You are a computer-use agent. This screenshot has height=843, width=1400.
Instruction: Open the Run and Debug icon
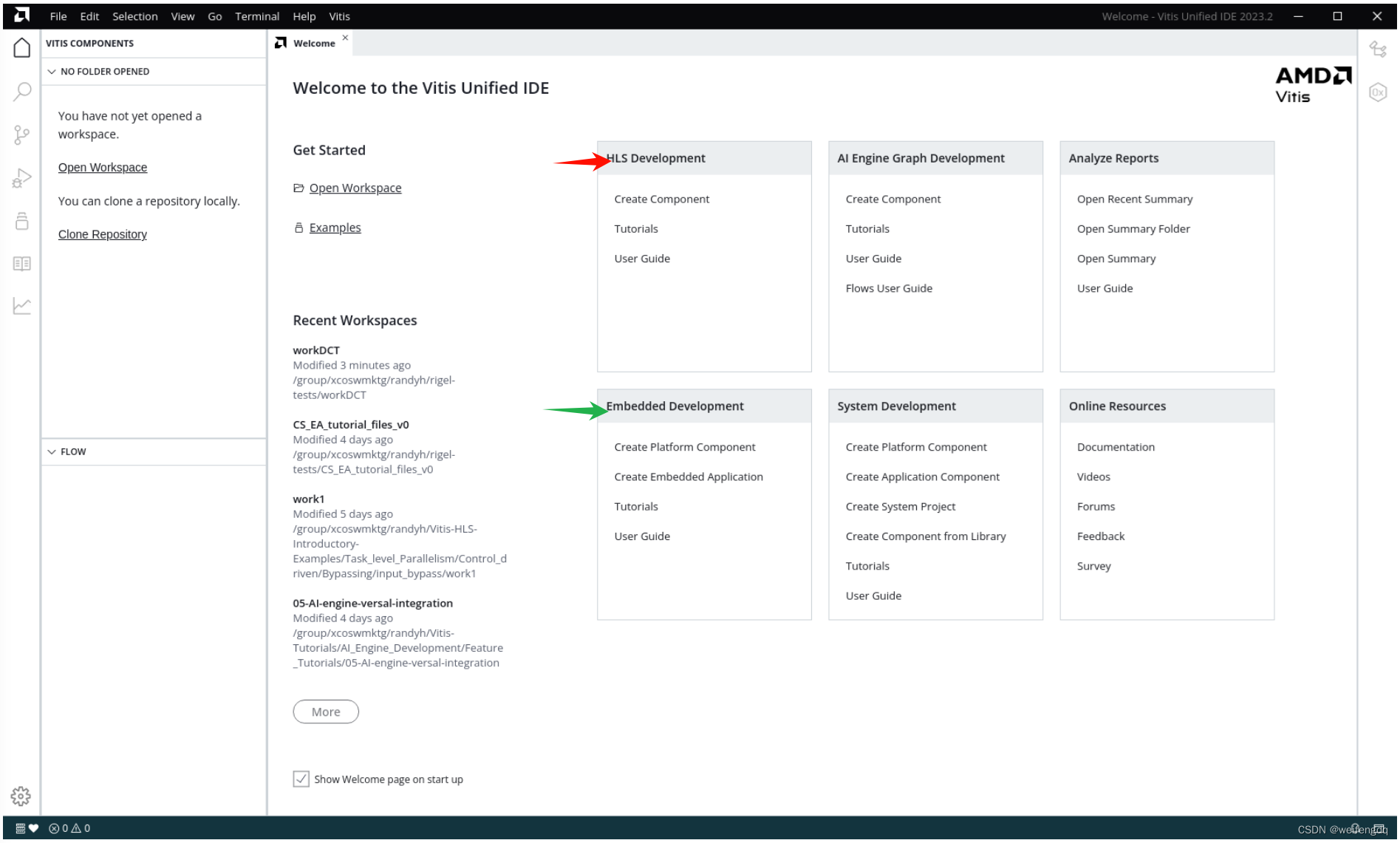[x=22, y=178]
